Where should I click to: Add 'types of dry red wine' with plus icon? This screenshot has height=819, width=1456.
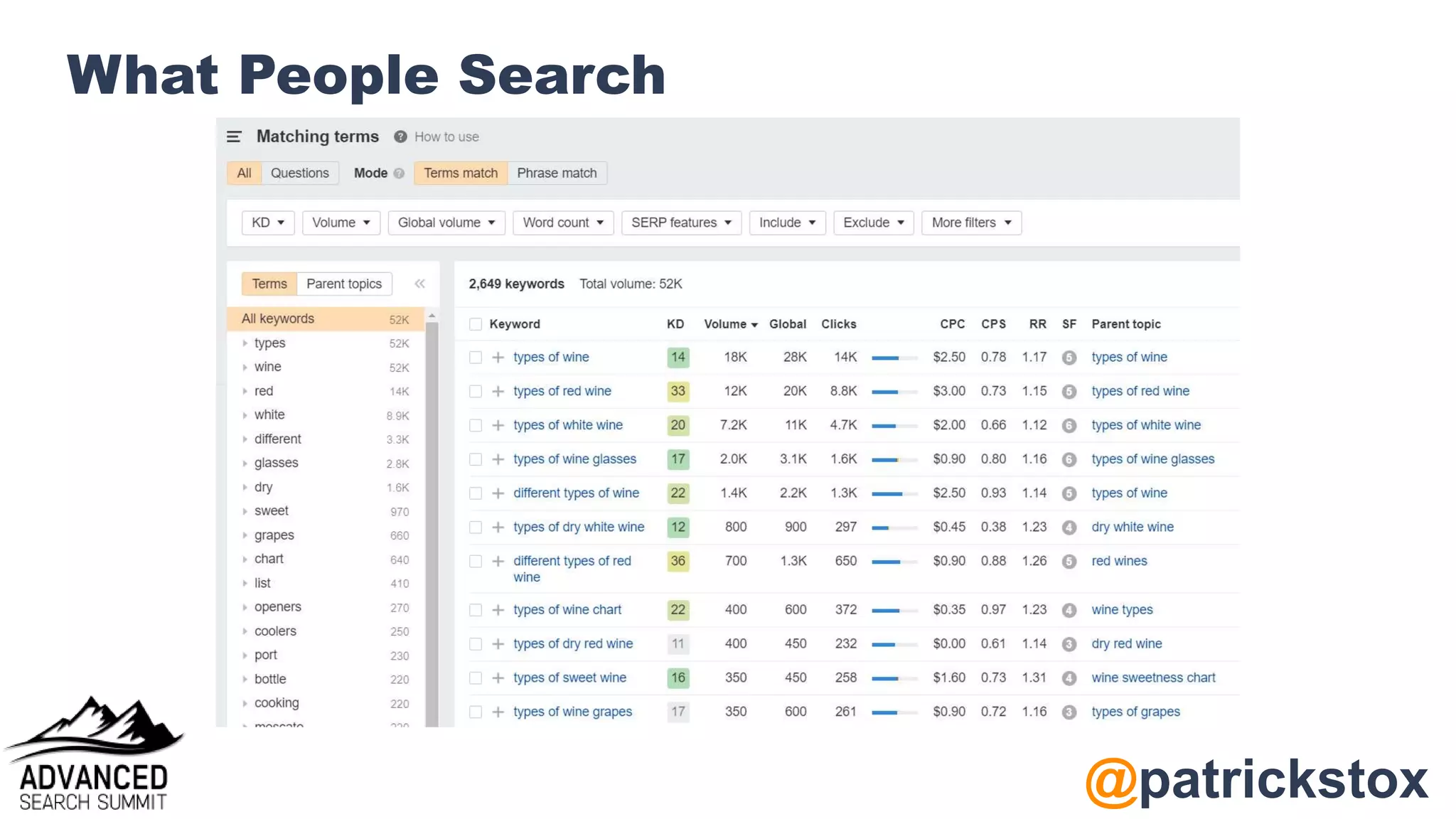pos(498,644)
